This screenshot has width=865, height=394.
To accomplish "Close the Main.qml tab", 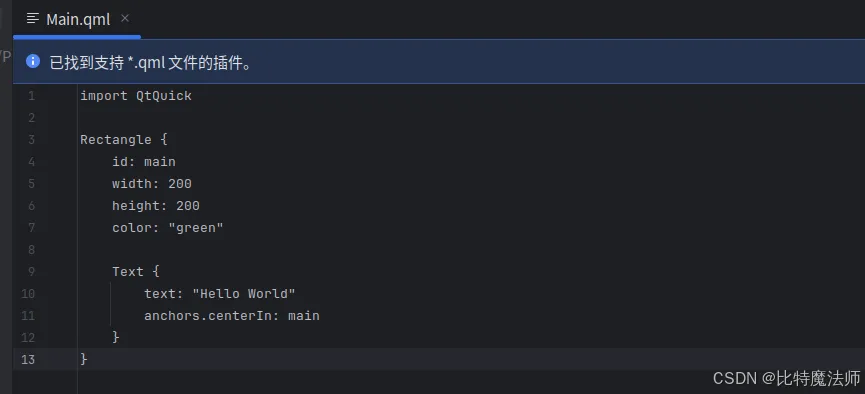I will pos(125,18).
